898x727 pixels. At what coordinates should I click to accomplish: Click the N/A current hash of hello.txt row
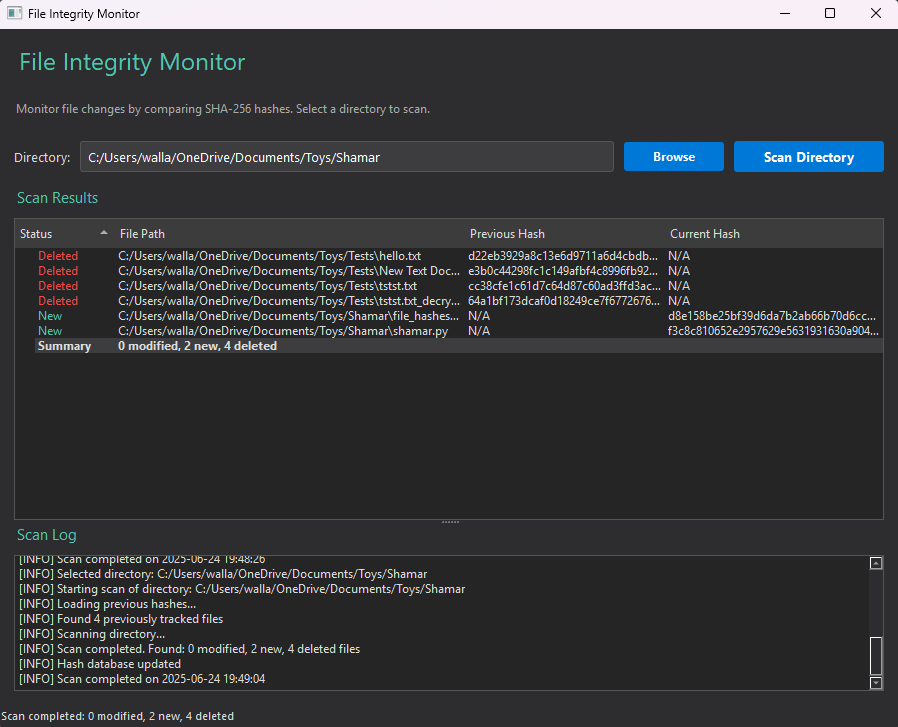[679, 256]
